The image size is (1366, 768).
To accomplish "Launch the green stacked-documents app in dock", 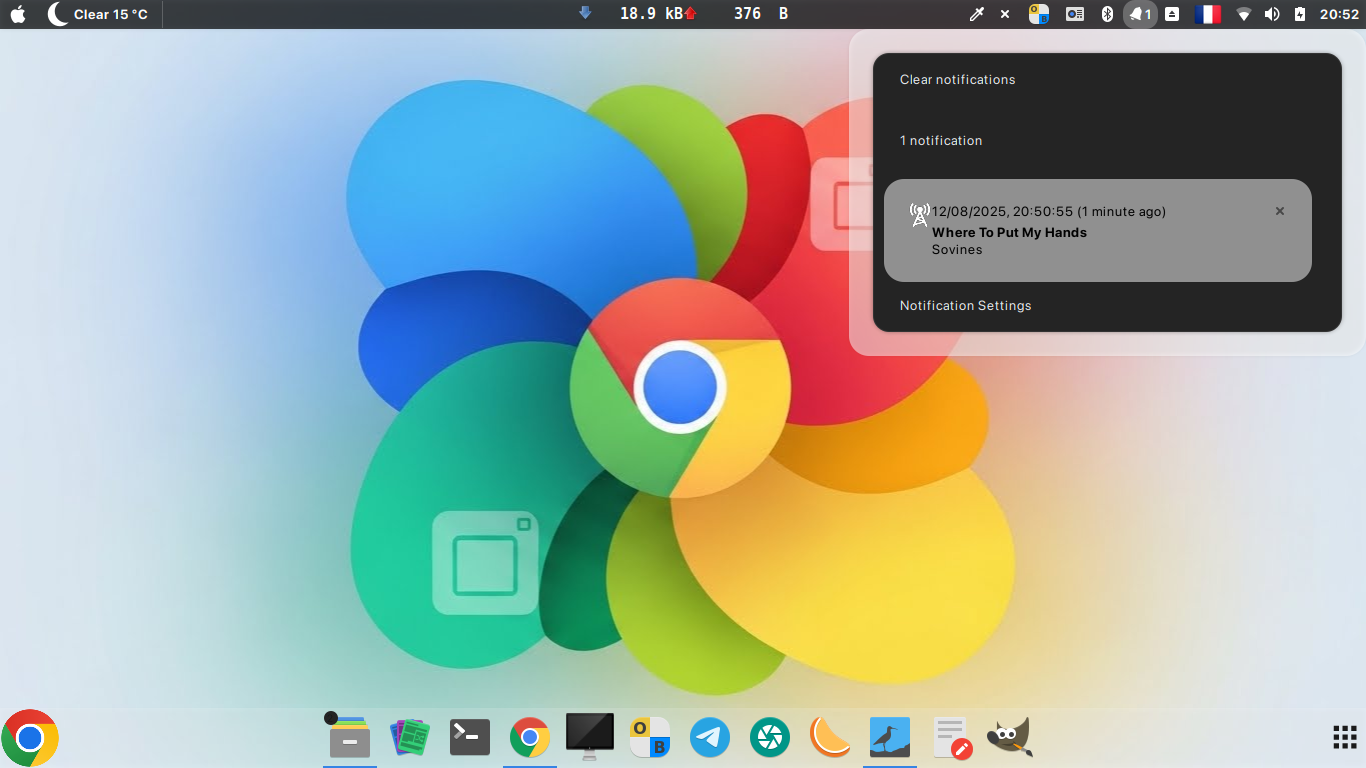I will tap(410, 739).
